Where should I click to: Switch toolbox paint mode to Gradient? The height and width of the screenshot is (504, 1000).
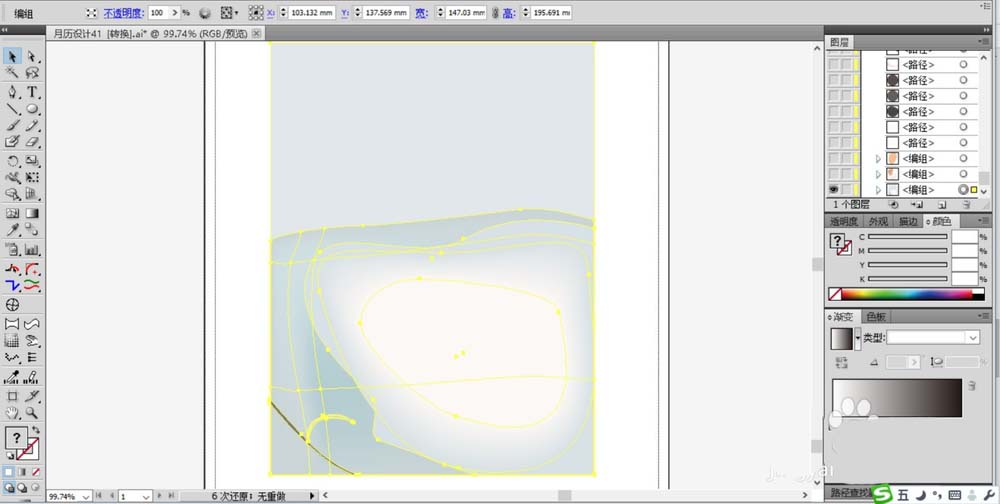(x=22, y=473)
